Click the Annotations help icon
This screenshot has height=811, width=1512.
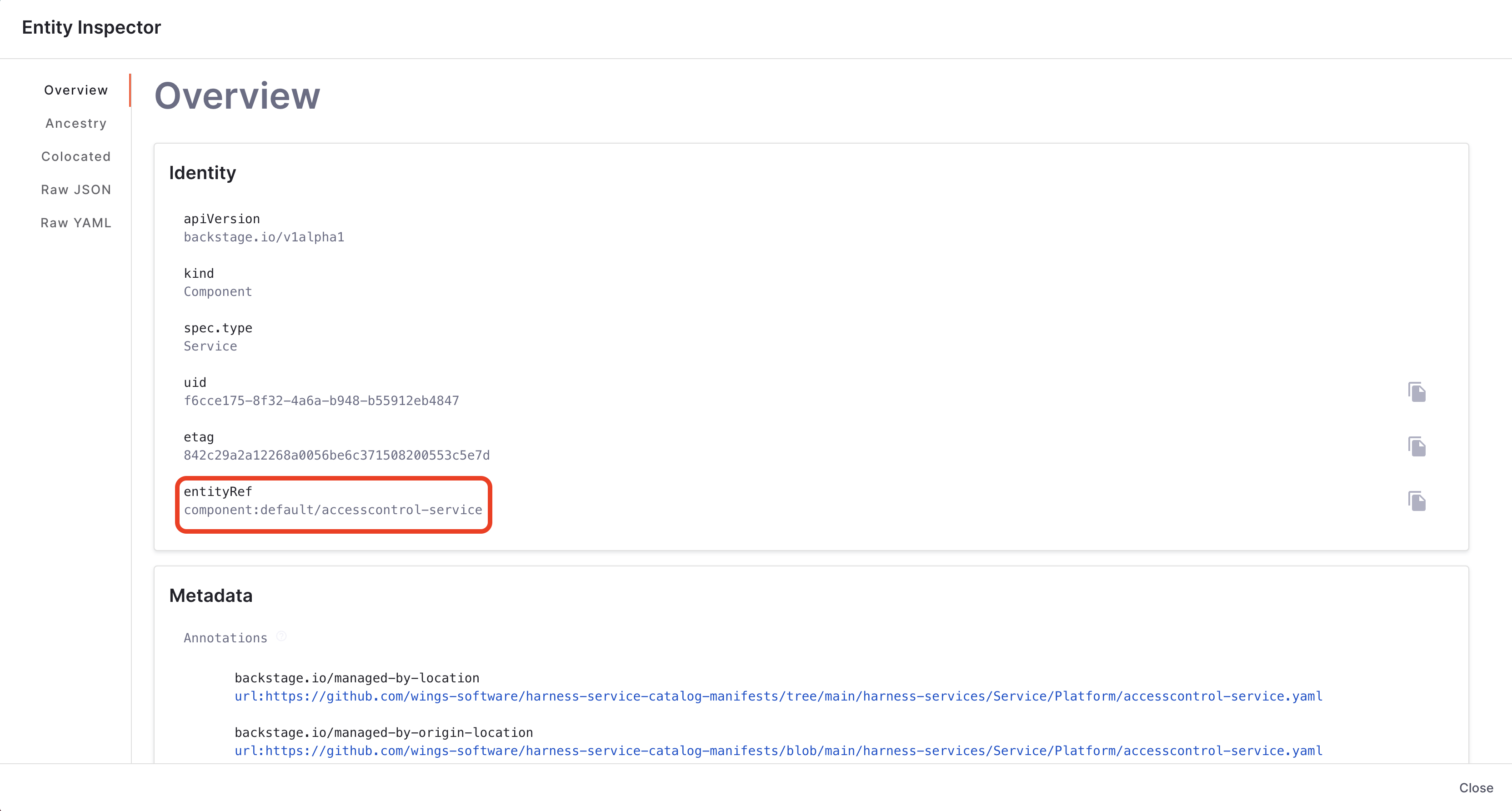(282, 637)
